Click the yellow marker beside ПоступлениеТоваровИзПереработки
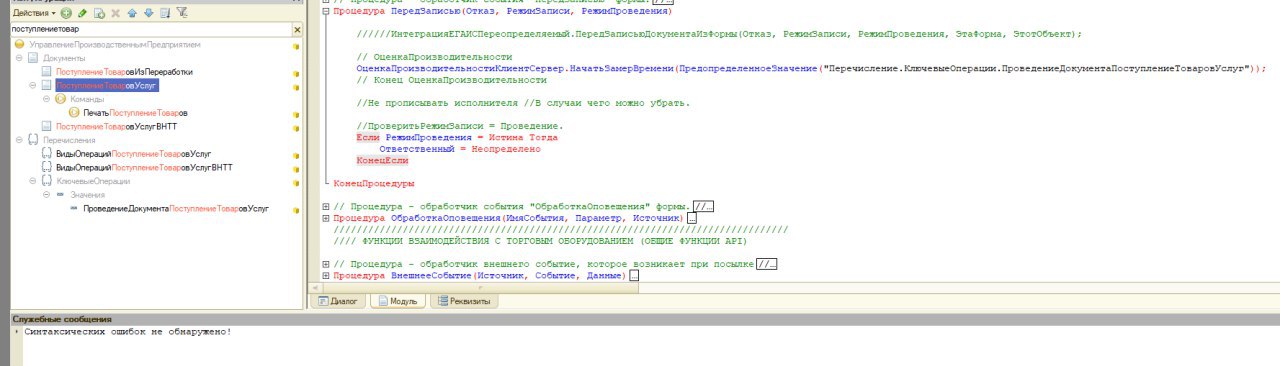1280x366 pixels. pyautogui.click(x=296, y=73)
